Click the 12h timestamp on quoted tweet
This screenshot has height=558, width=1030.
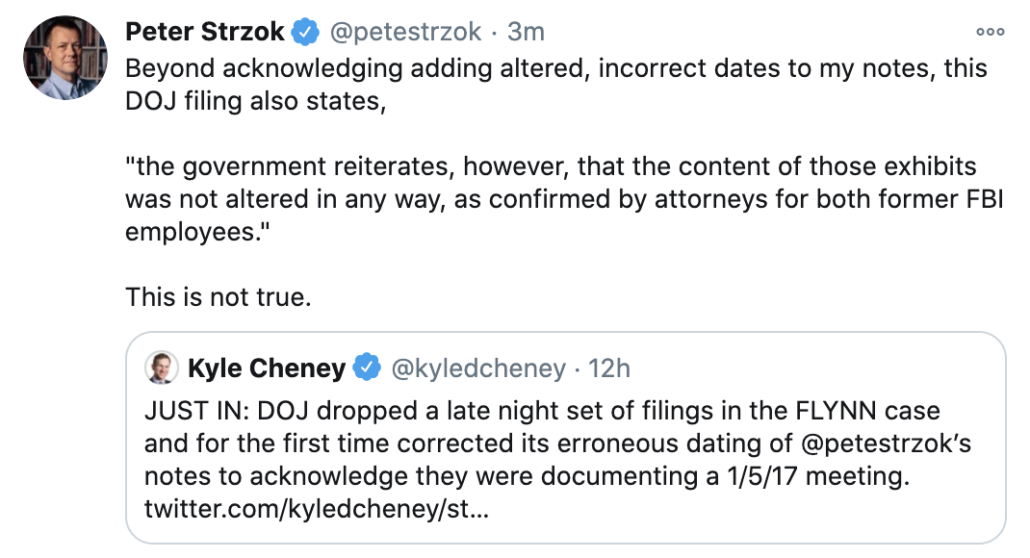coord(609,369)
